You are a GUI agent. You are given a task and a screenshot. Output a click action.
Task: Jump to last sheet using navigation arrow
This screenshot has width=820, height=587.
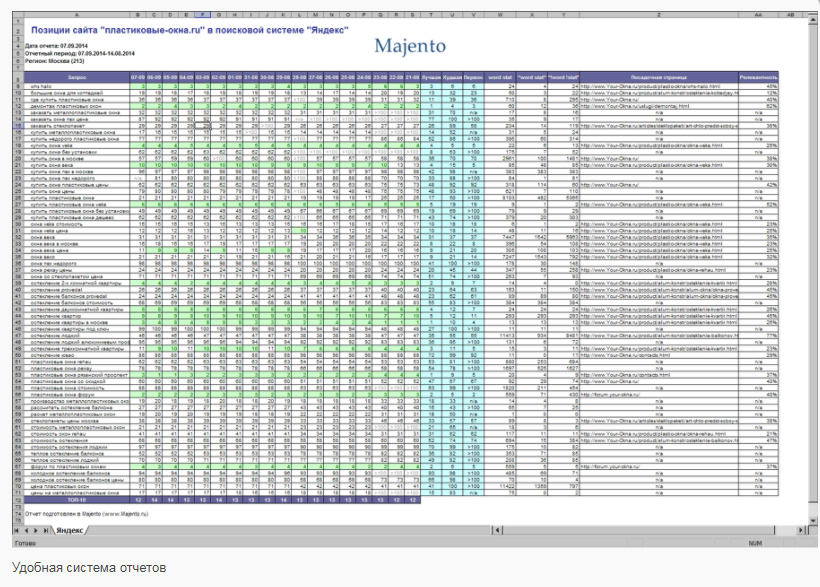click(47, 529)
